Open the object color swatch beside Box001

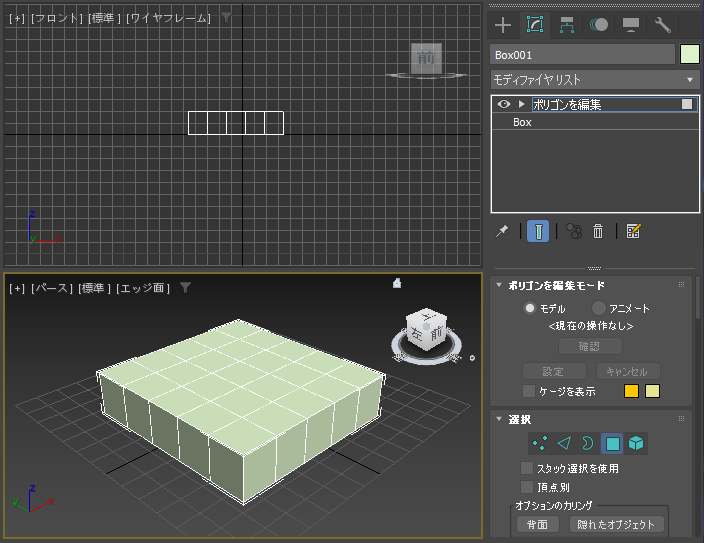(x=690, y=55)
